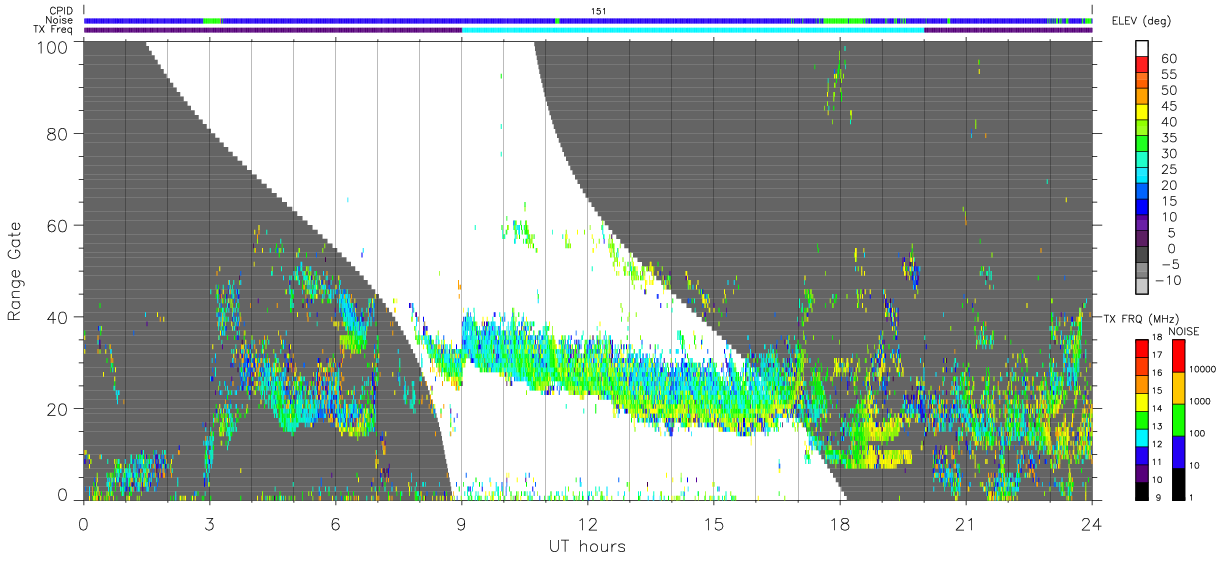Pick the black bottom segment of the TX FRQ bar
The height and width of the screenshot is (567, 1228).
click(1142, 490)
